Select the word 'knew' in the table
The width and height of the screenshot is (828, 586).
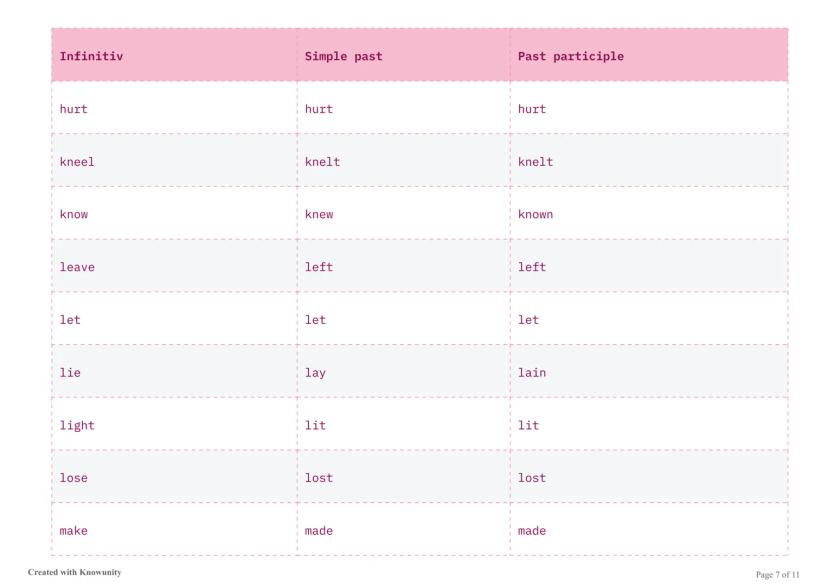coord(319,214)
